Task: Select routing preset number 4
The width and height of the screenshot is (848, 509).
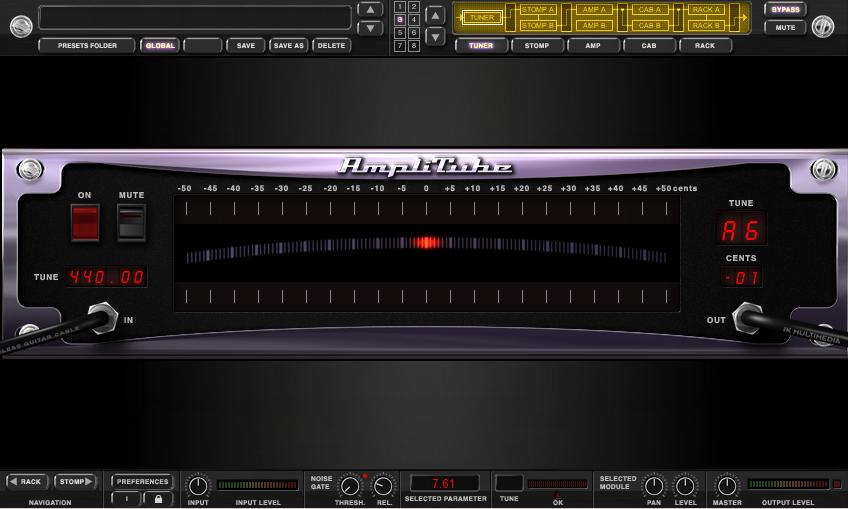Action: pos(413,19)
